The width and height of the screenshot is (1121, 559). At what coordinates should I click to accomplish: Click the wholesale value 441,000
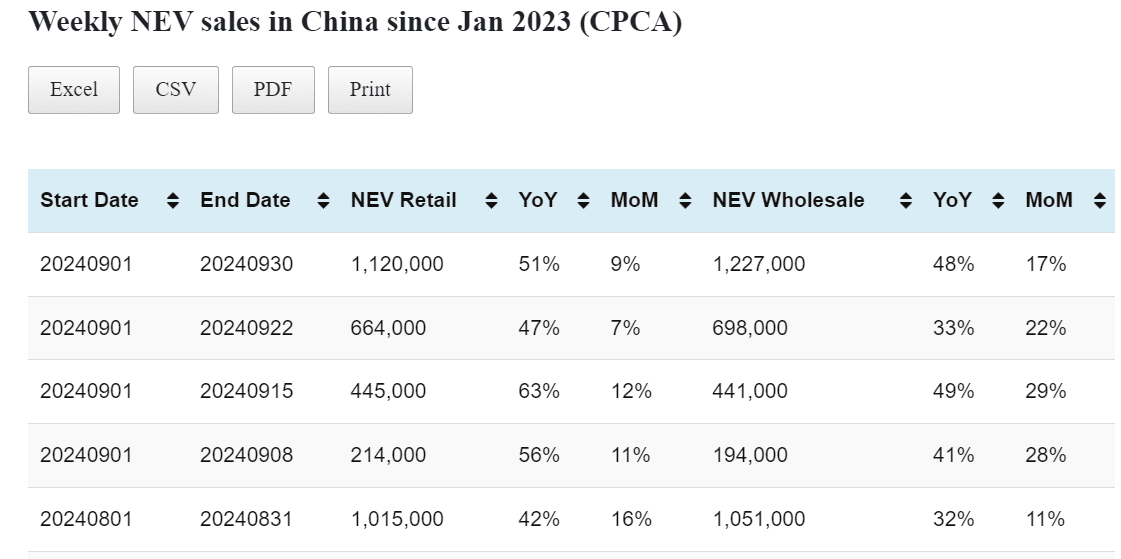click(x=750, y=391)
